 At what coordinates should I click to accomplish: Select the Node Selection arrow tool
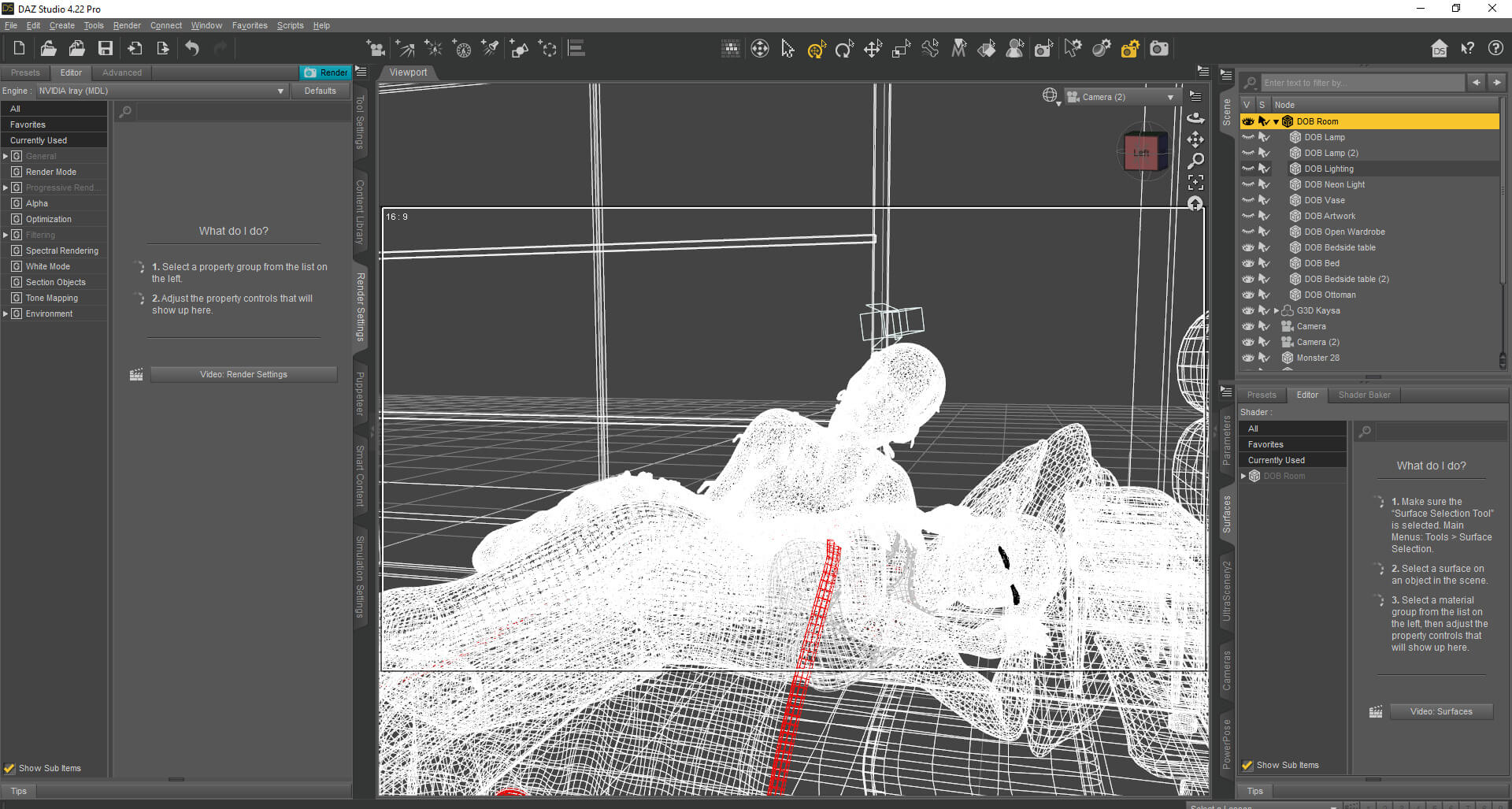[787, 49]
